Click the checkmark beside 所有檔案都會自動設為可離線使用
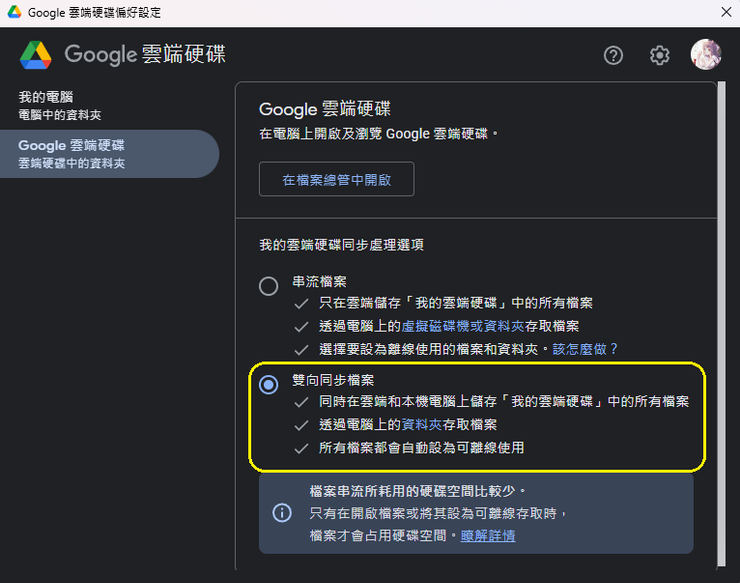Screen dimensions: 740x583 301,448
